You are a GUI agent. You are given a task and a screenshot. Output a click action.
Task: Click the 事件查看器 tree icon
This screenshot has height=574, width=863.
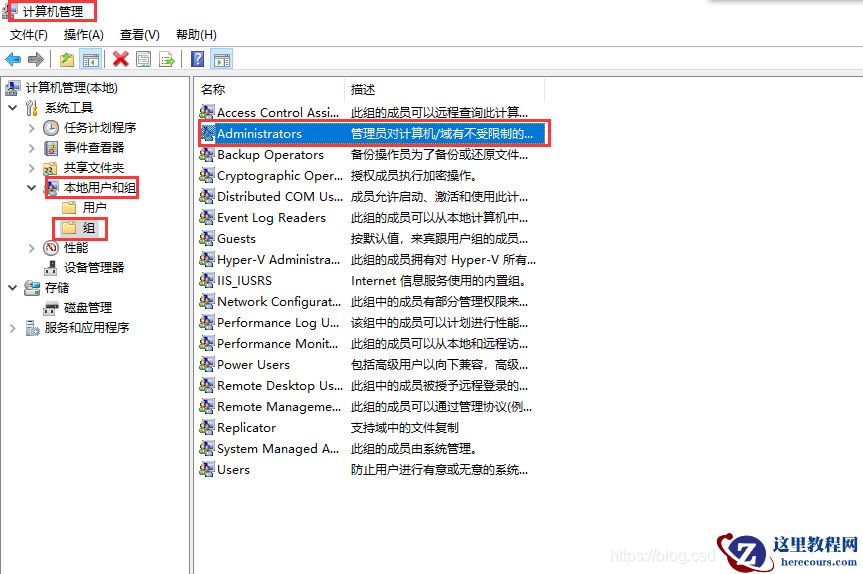click(x=51, y=147)
